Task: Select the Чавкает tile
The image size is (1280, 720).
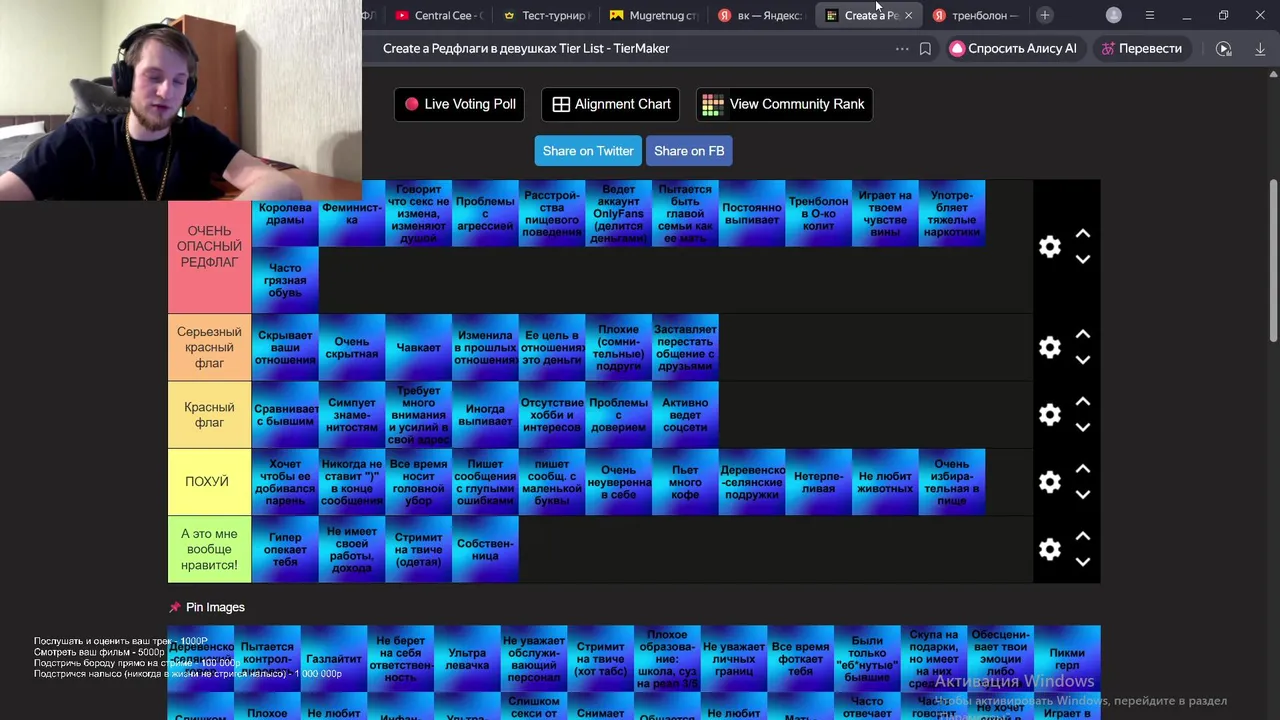Action: tap(418, 347)
